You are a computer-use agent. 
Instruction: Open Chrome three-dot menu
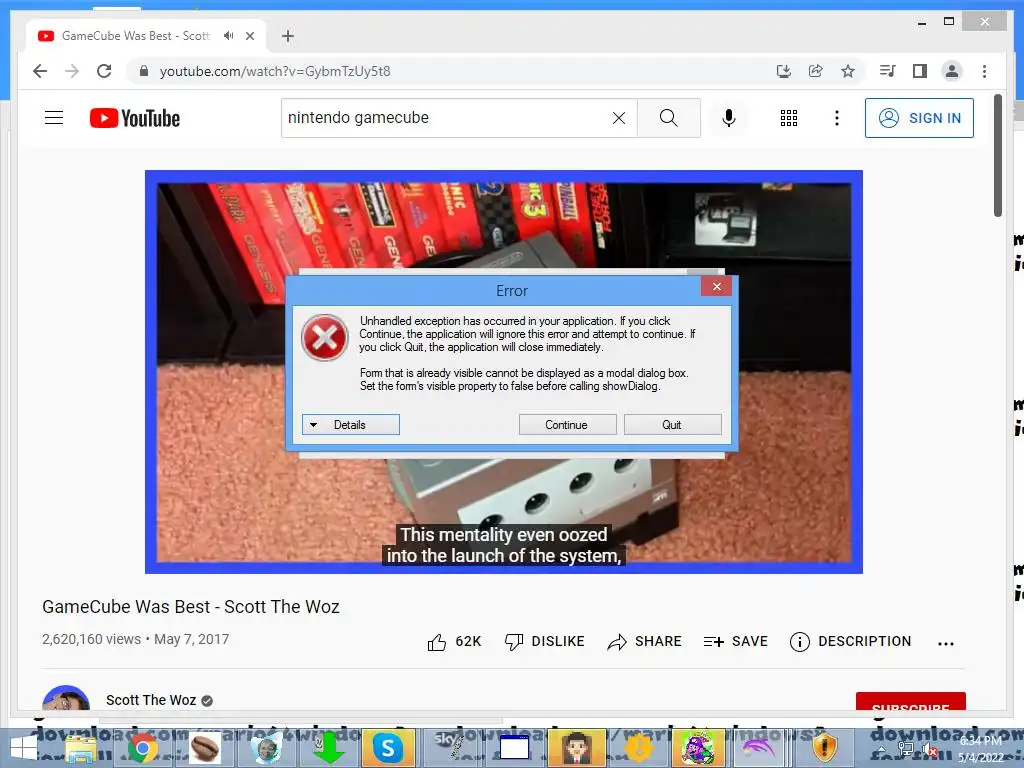[x=984, y=71]
